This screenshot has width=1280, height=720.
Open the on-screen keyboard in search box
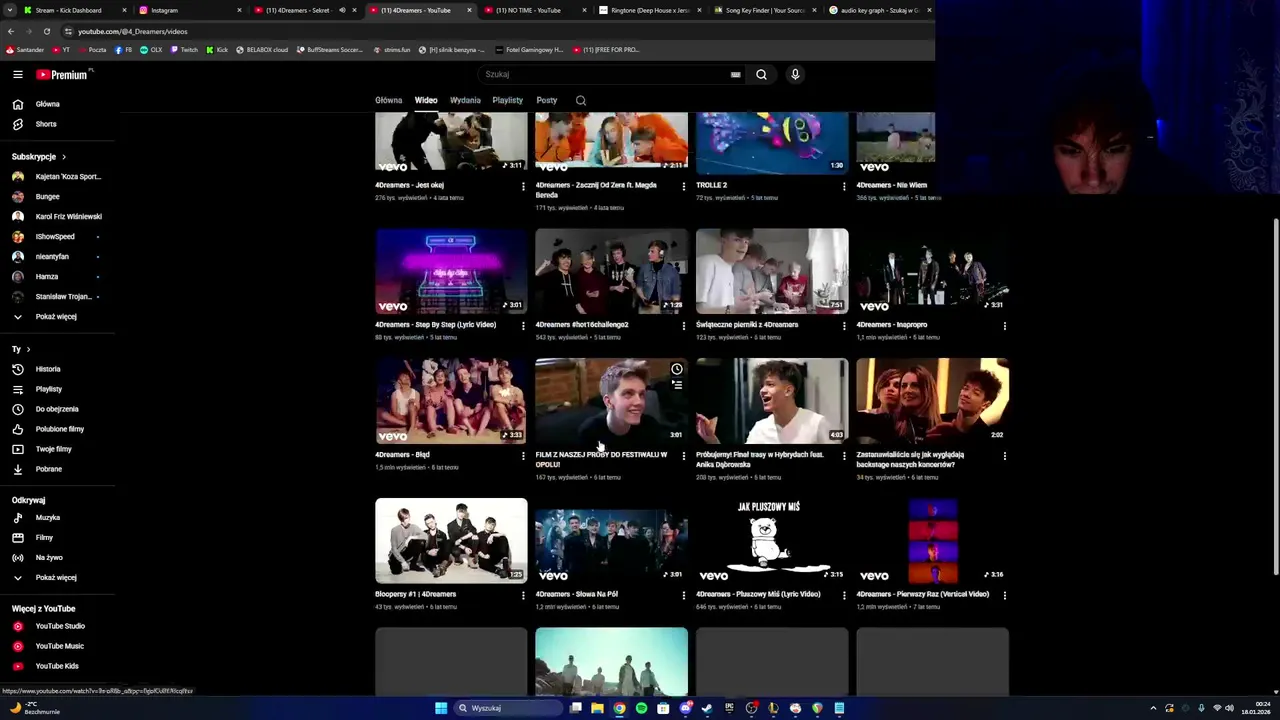pyautogui.click(x=735, y=74)
